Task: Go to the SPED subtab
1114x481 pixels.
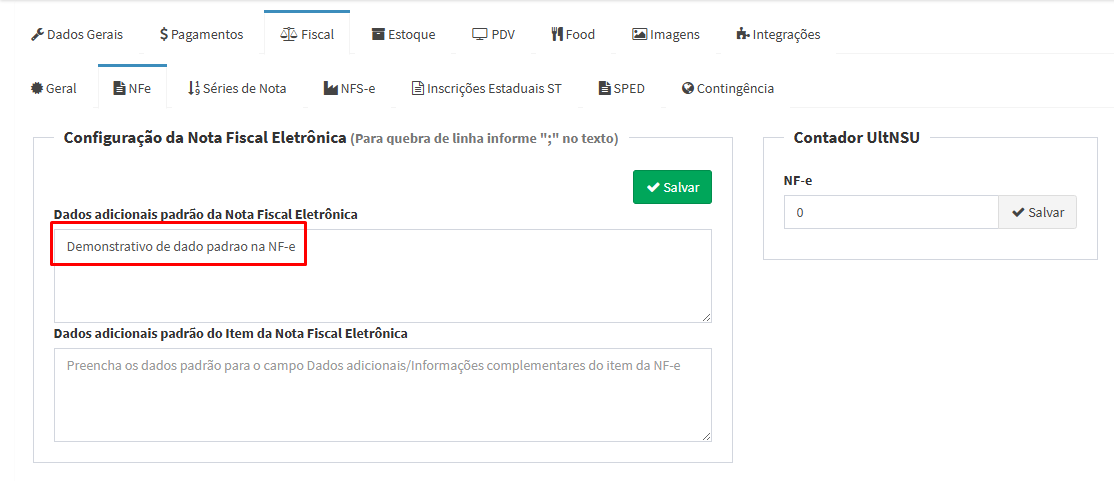Action: pyautogui.click(x=621, y=88)
